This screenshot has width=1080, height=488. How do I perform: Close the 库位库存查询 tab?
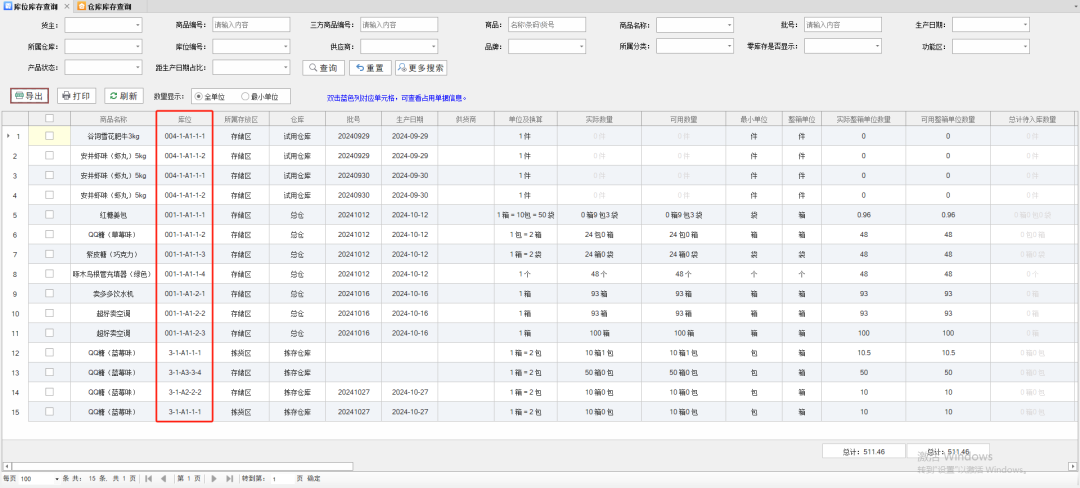point(67,6)
